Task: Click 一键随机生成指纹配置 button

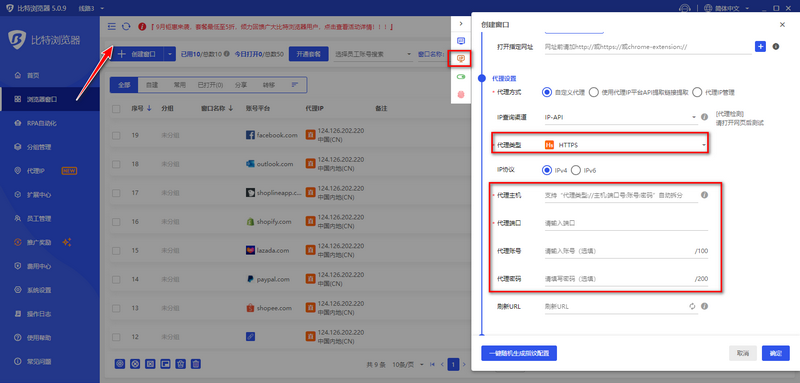Action: coord(519,353)
